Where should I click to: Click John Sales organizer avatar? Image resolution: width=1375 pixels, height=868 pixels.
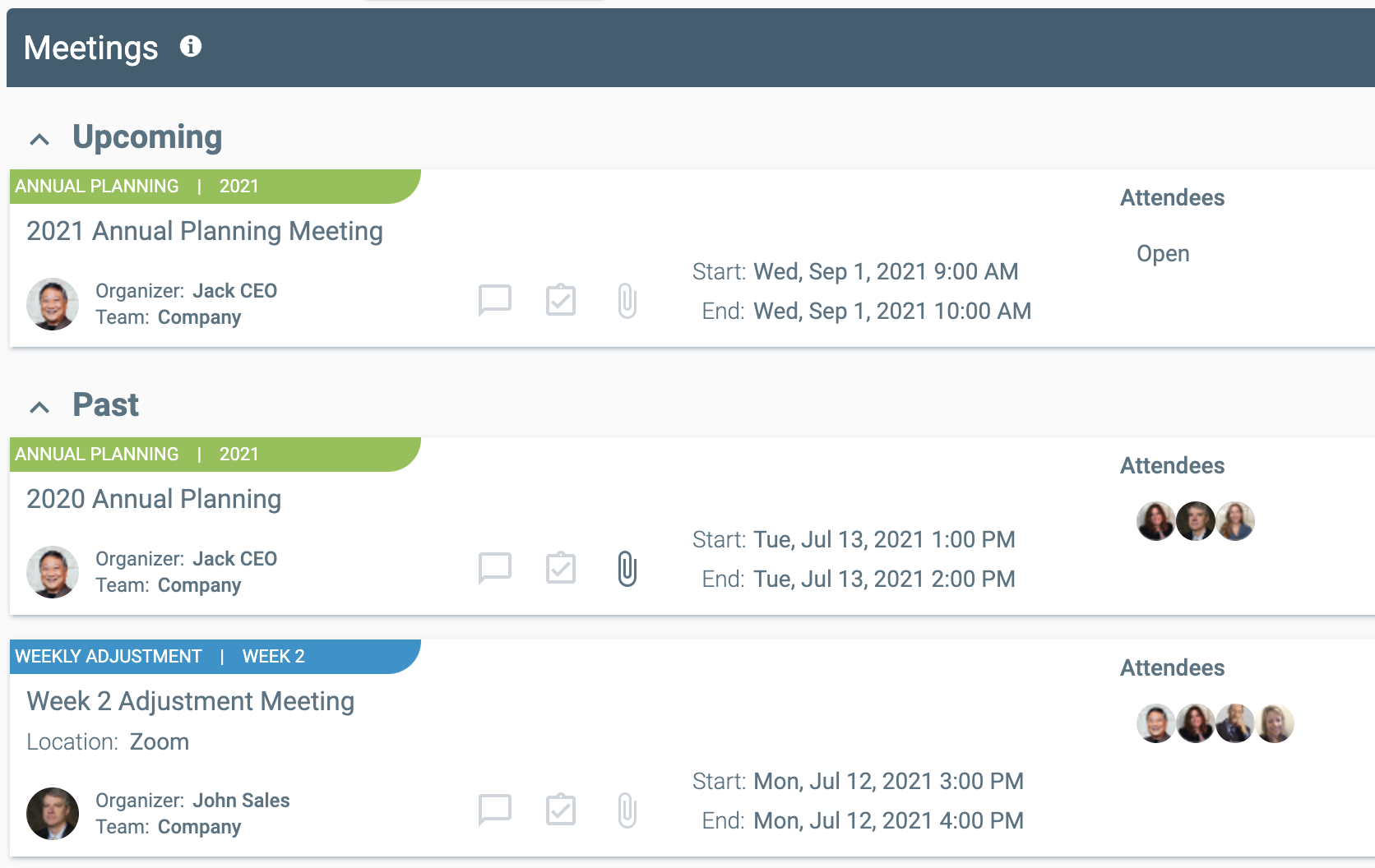tap(53, 814)
